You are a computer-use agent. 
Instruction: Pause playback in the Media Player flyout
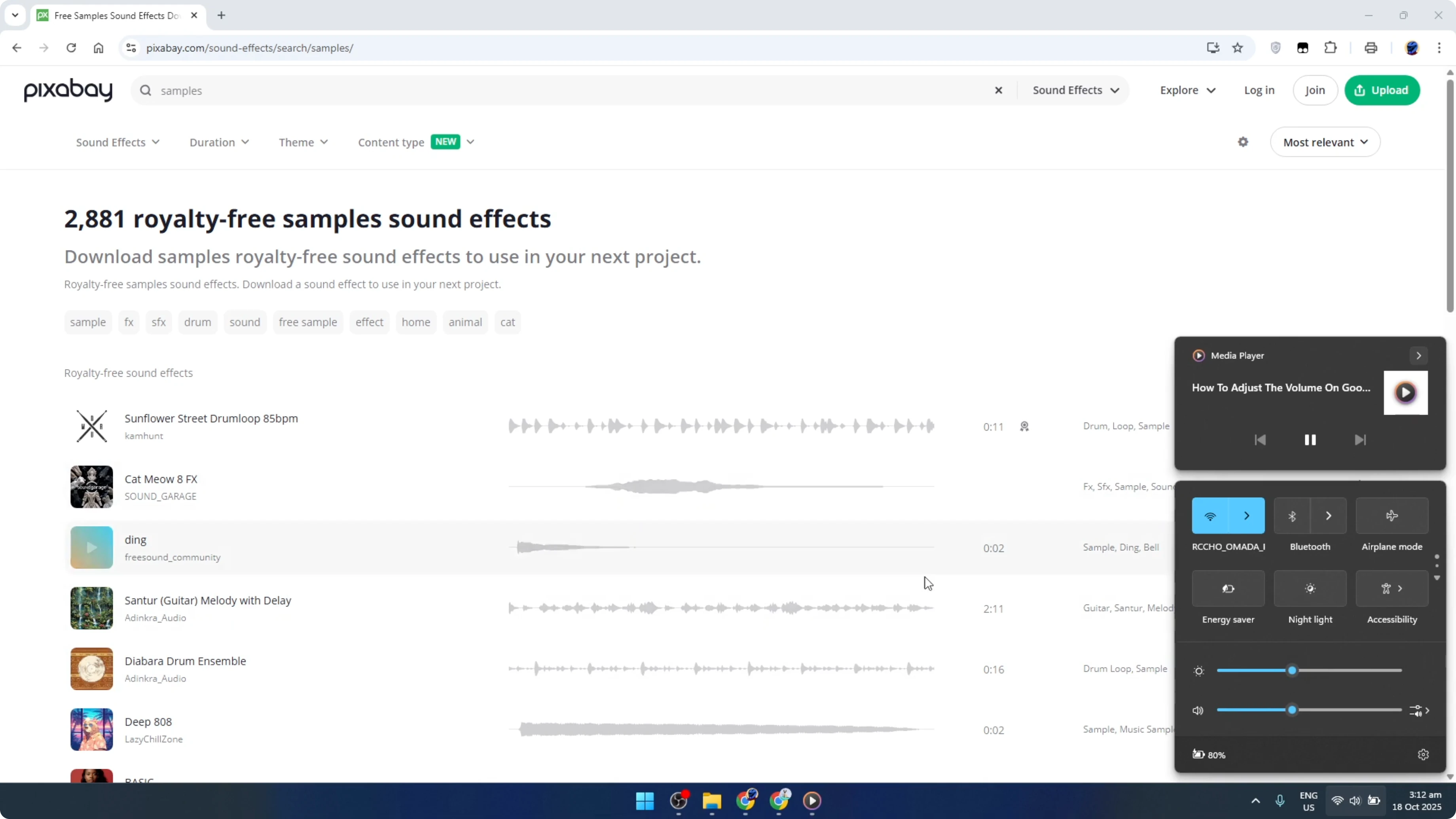click(1310, 440)
